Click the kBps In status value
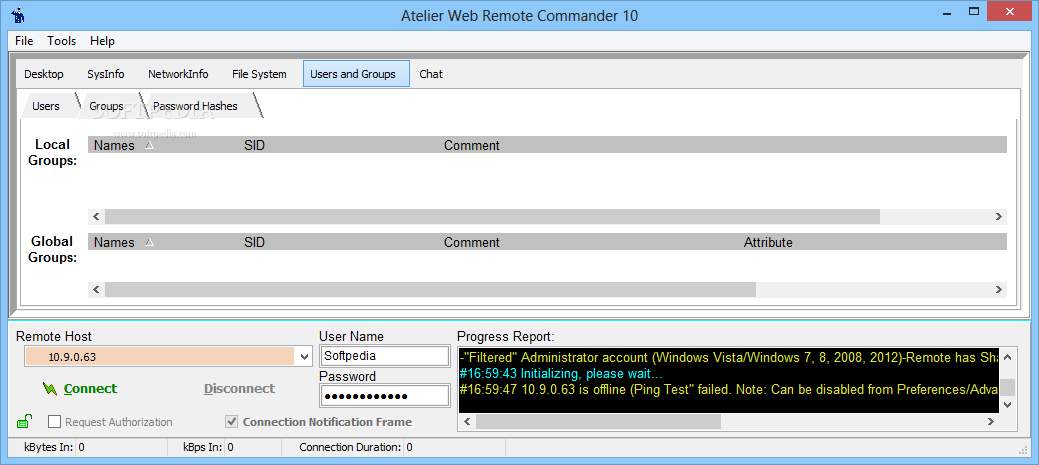Image resolution: width=1039 pixels, height=465 pixels. click(230, 447)
